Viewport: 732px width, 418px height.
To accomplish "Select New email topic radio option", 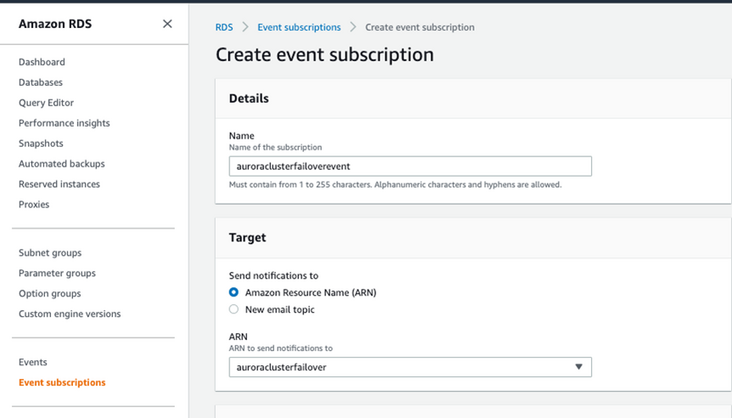I will (x=234, y=310).
